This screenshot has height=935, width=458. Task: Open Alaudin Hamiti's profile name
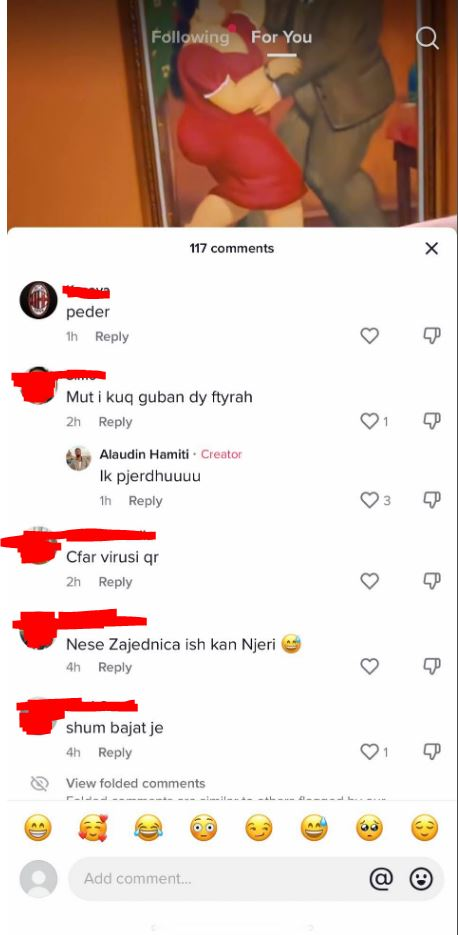click(x=144, y=454)
